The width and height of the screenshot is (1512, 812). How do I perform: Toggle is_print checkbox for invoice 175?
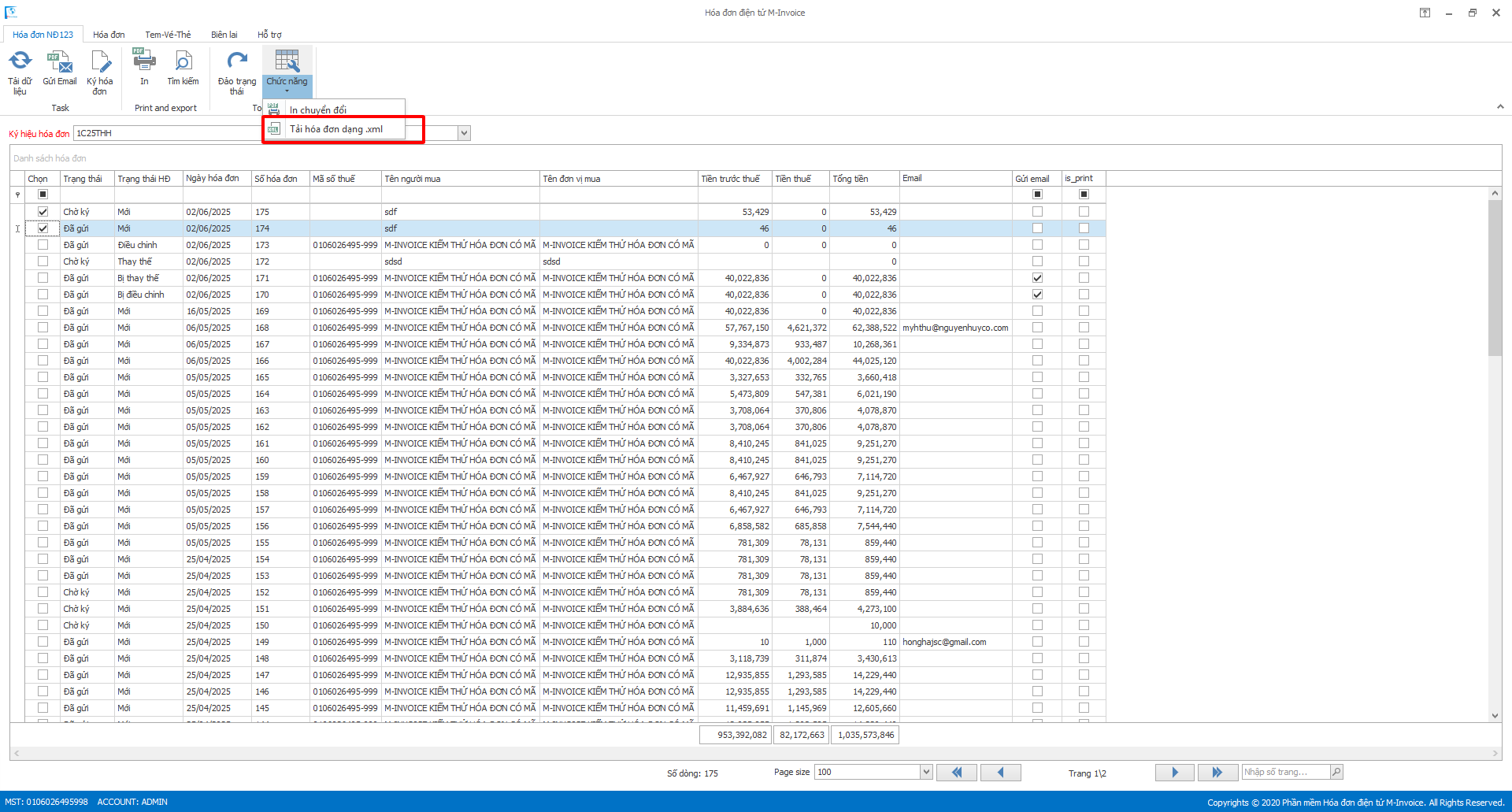[1084, 212]
